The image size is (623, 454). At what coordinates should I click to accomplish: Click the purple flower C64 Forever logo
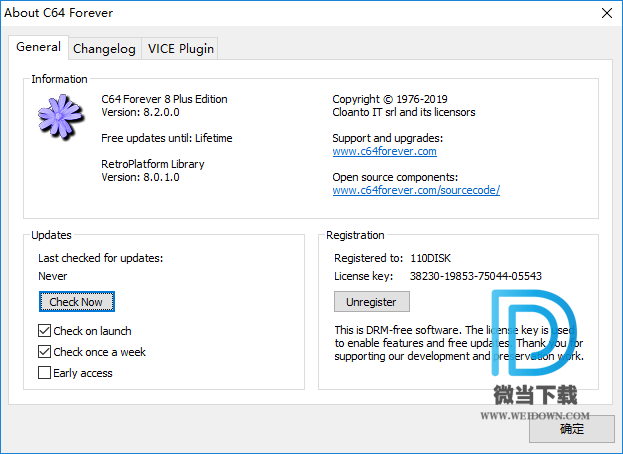[x=61, y=117]
